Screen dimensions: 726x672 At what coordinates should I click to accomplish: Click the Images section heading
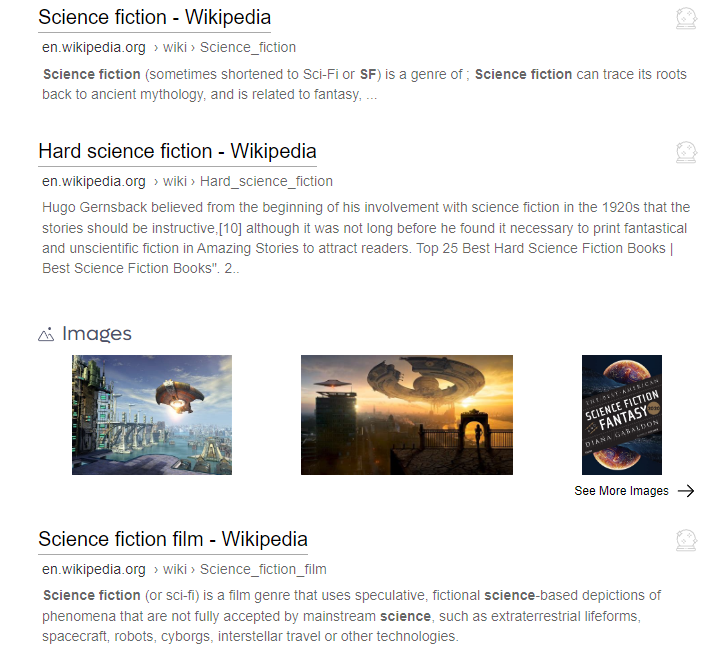pyautogui.click(x=96, y=334)
